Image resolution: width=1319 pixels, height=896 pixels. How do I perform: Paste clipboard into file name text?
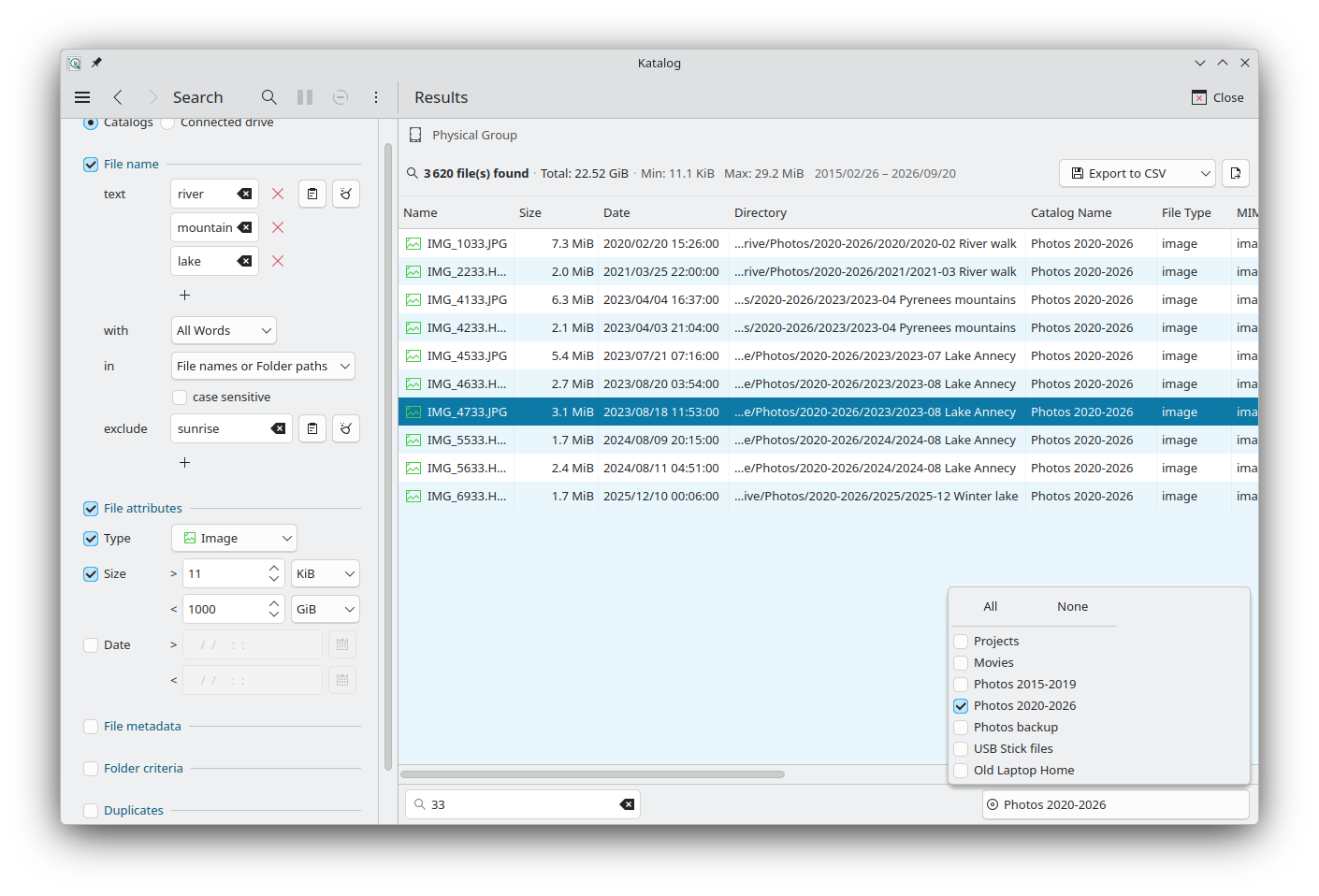[x=312, y=194]
